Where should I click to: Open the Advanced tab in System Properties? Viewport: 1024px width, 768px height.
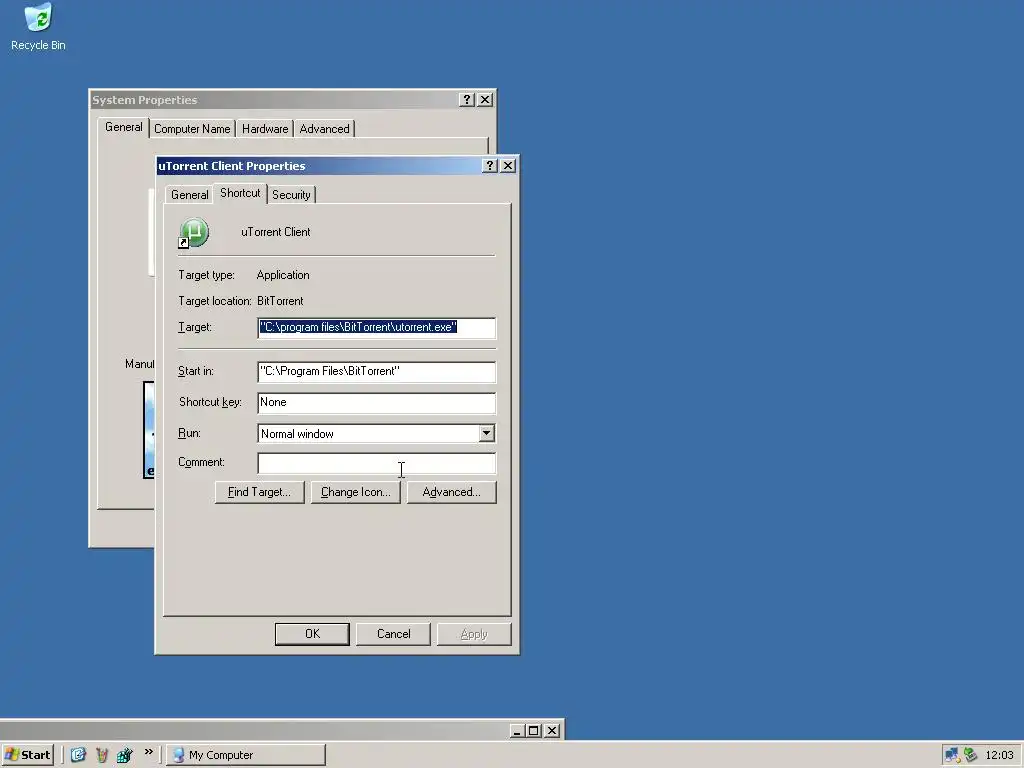point(325,129)
